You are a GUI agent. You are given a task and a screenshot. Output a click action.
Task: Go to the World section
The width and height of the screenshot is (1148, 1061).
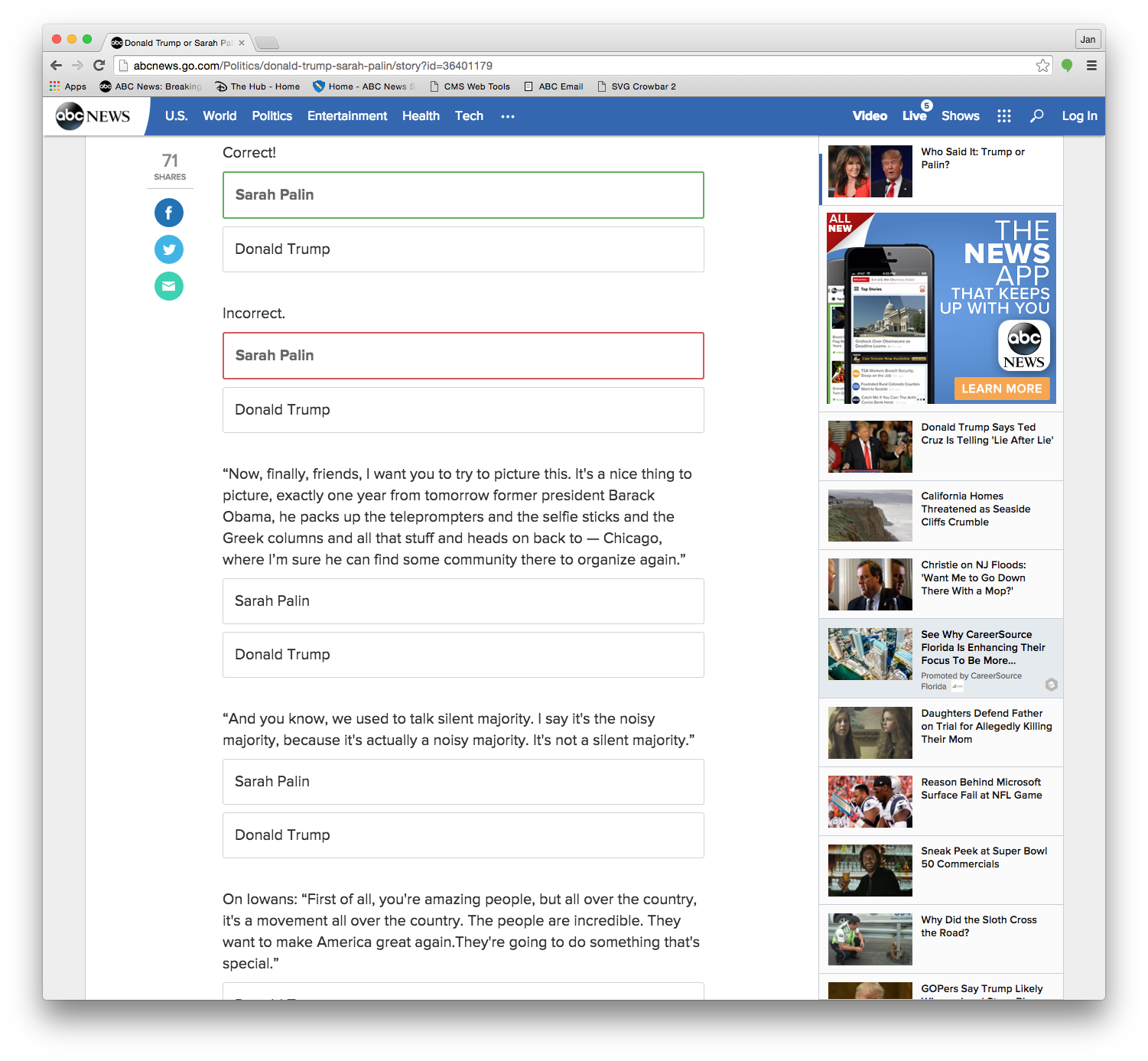coord(220,116)
